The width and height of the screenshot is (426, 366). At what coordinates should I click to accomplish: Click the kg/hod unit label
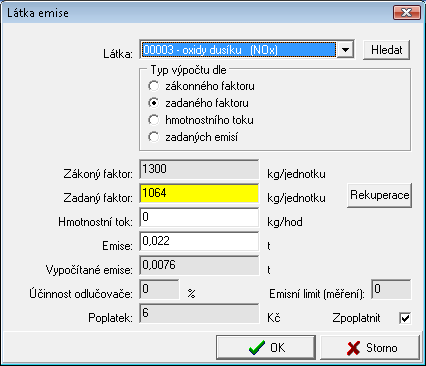click(x=285, y=222)
